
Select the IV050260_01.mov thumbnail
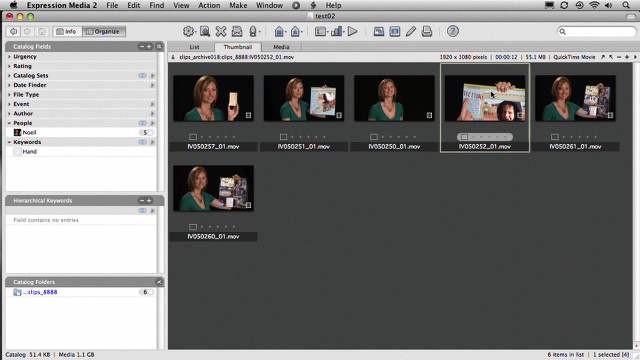[x=213, y=188]
